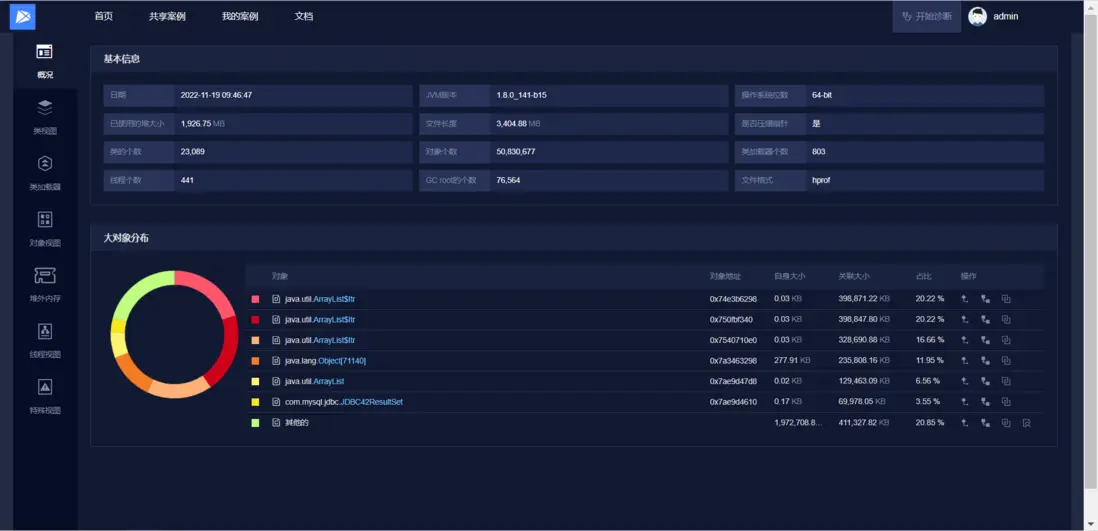Click up-arrow action icon for 0x74e3b6298 row
This screenshot has width=1098, height=531.
pos(964,299)
